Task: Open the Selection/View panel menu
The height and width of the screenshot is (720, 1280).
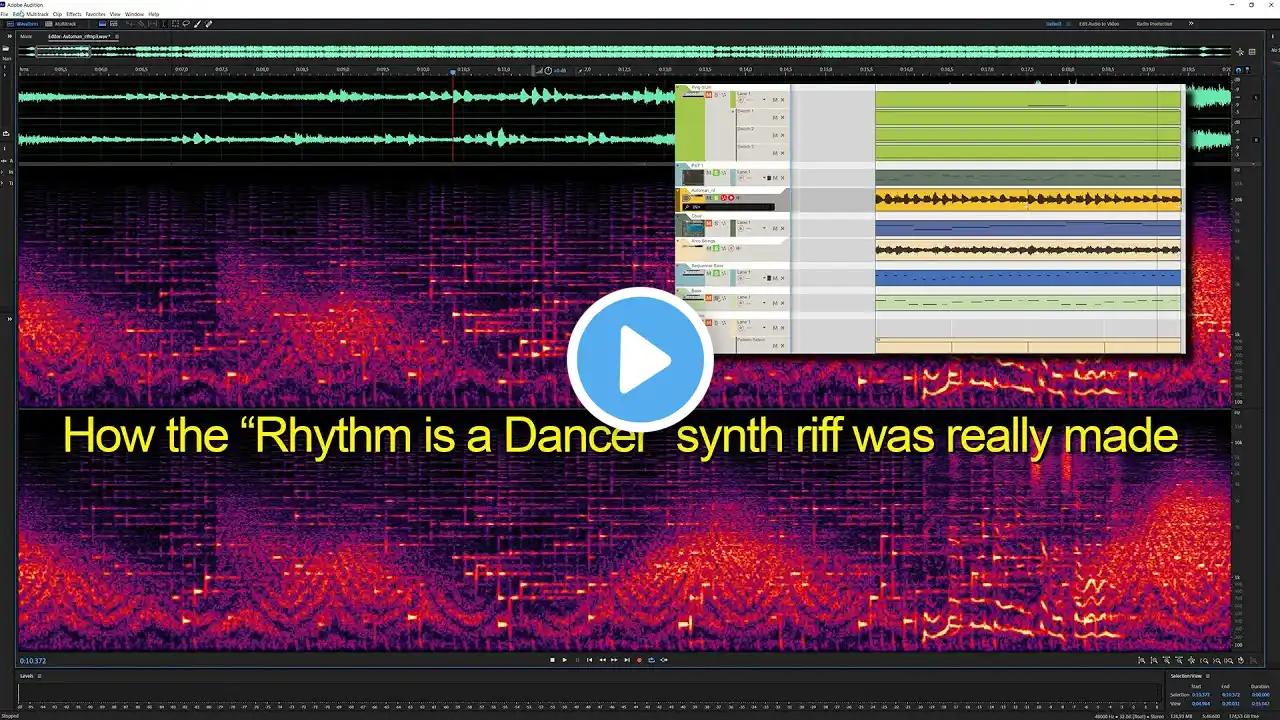Action: coord(1207,676)
